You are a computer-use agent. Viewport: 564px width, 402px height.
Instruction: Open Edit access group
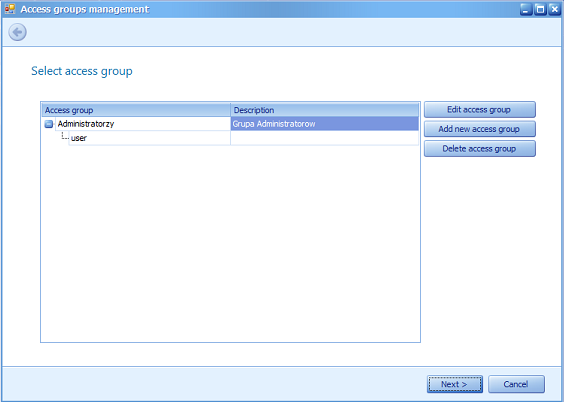point(479,110)
